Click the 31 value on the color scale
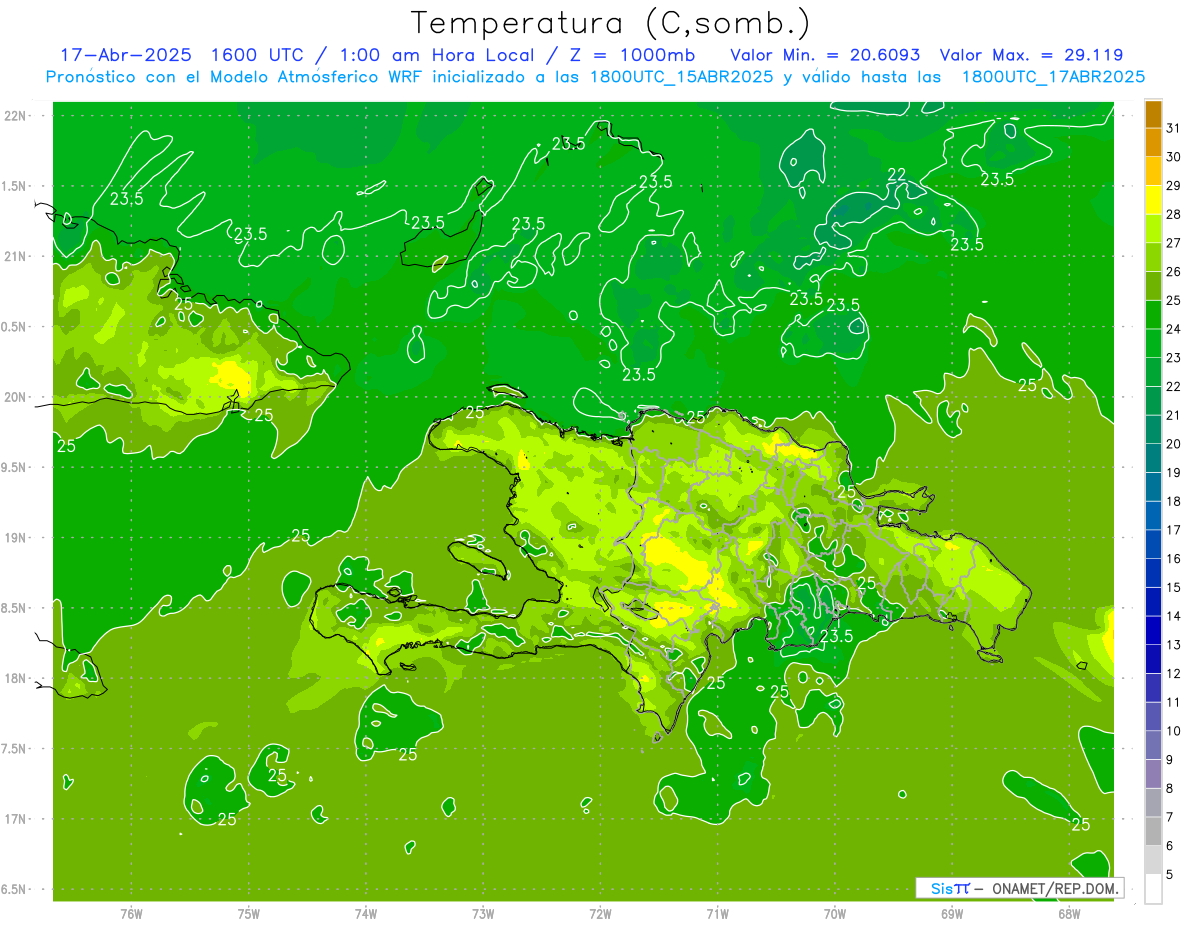The image size is (1200, 927). [x=1174, y=128]
